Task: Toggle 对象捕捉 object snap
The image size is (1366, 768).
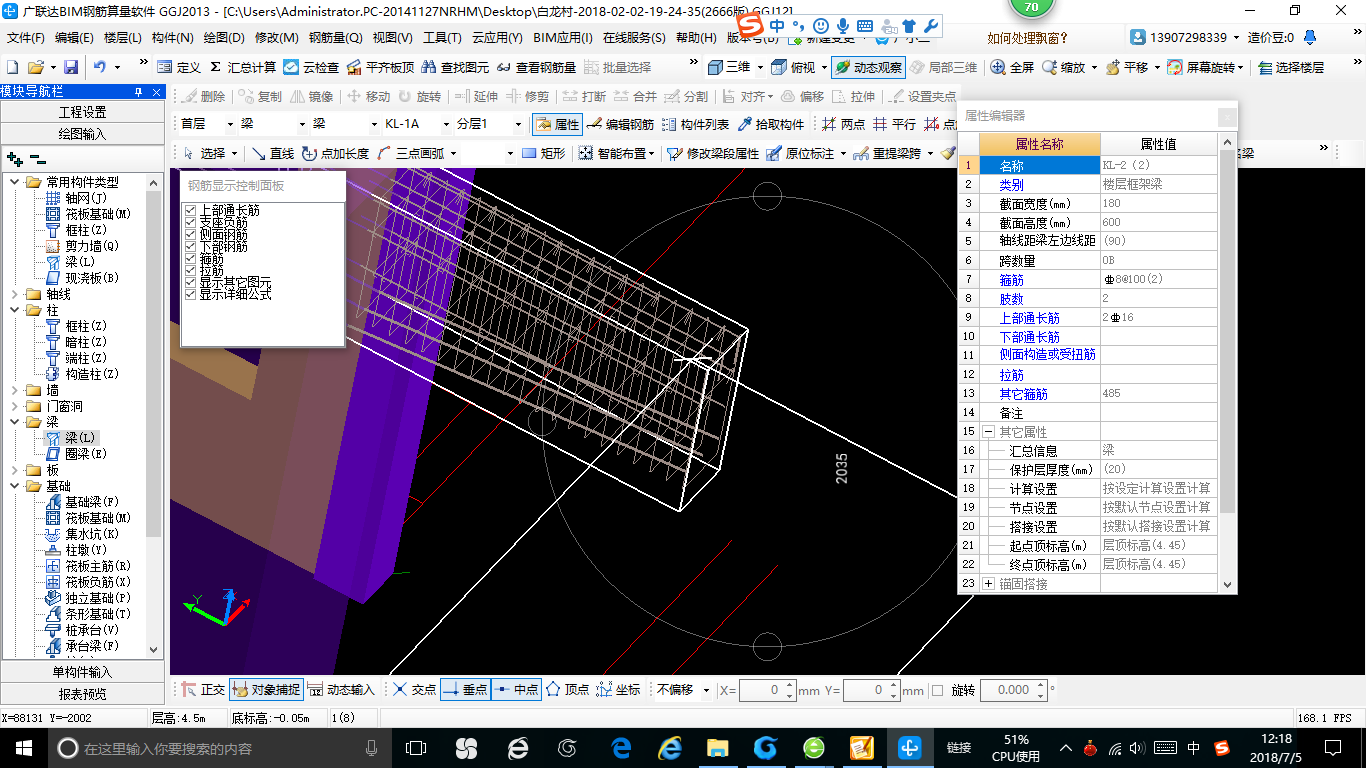Action: coord(266,689)
